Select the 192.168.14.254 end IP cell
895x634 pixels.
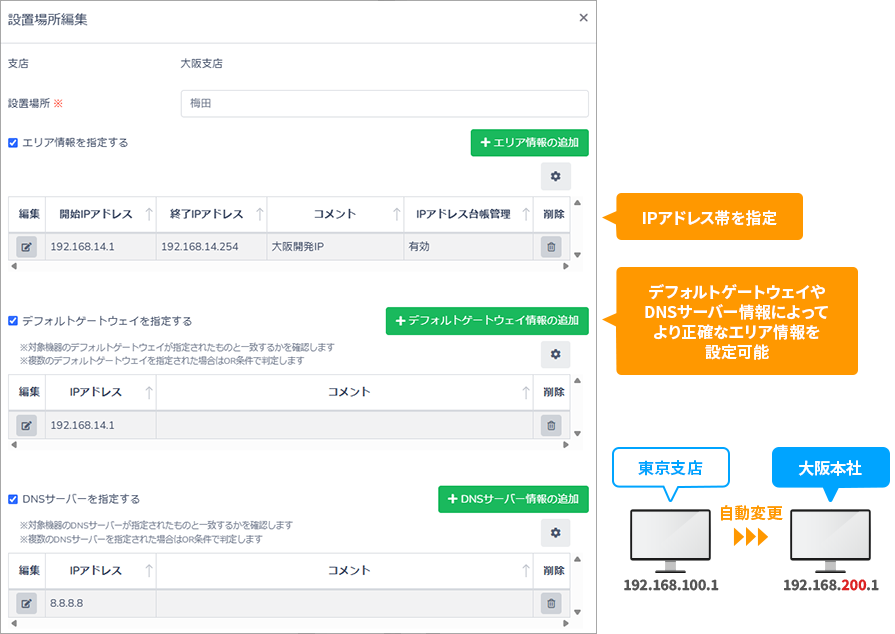(x=211, y=247)
